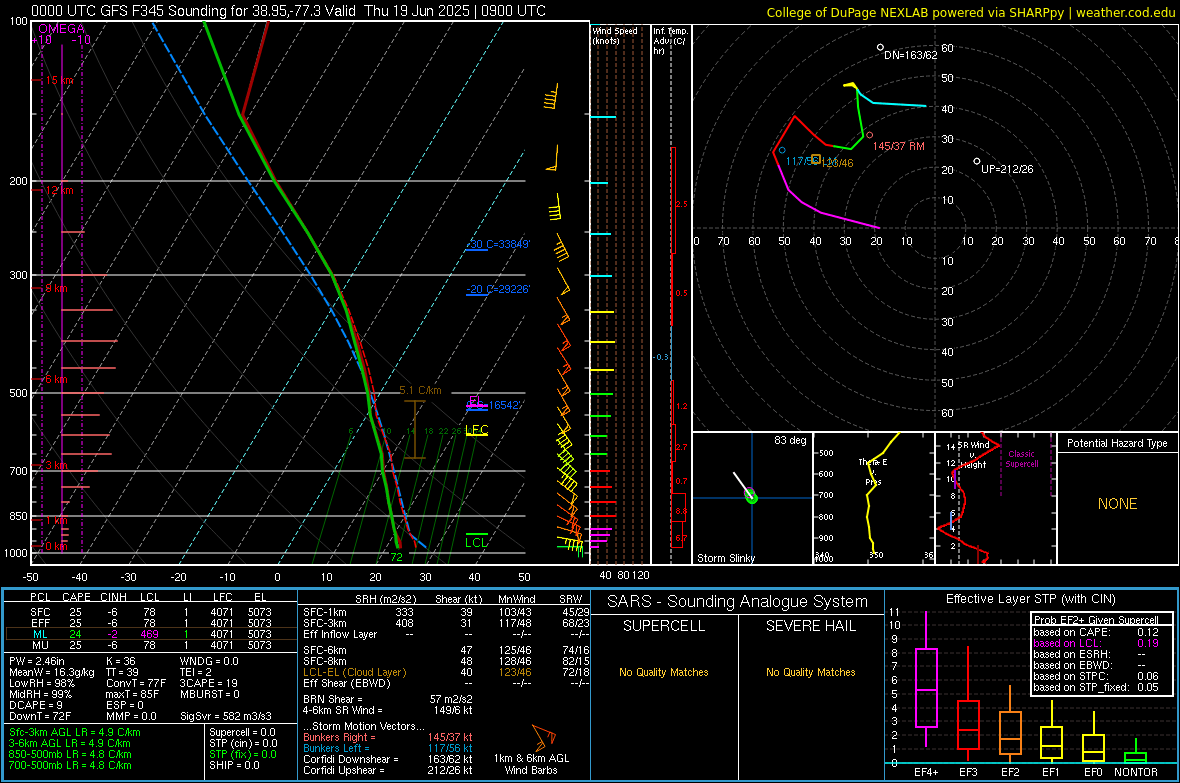1180x783 pixels.
Task: Click the 6 km height marker
Action: (56, 379)
